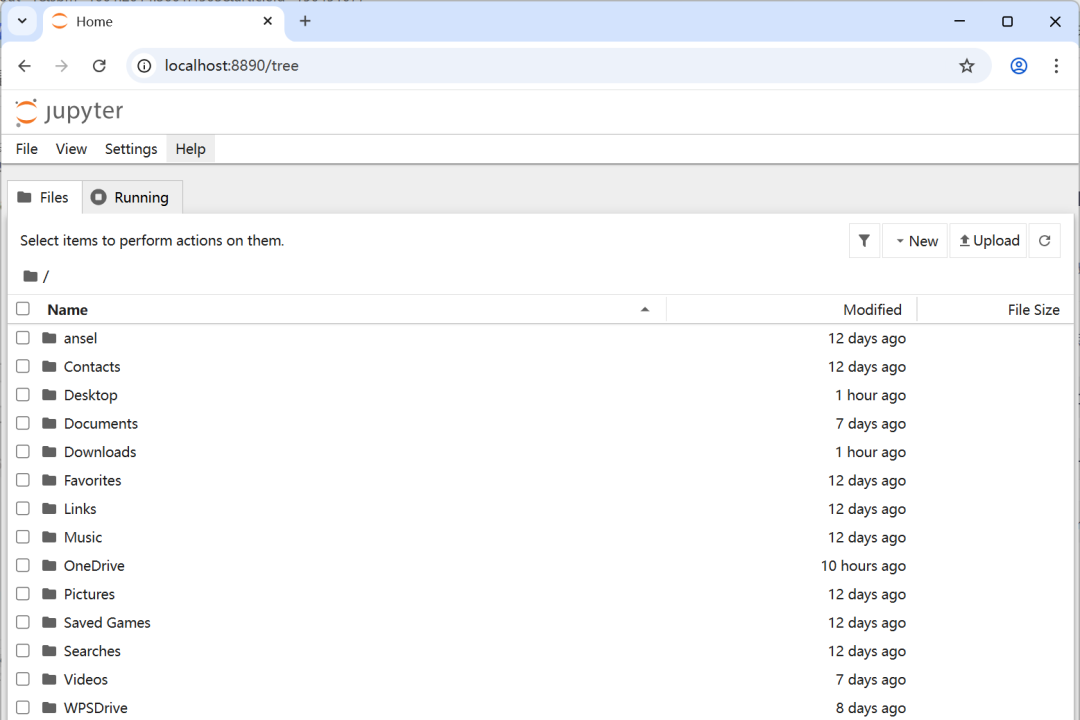Click the root folder breadcrumb icon
This screenshot has height=720, width=1080.
[x=30, y=276]
